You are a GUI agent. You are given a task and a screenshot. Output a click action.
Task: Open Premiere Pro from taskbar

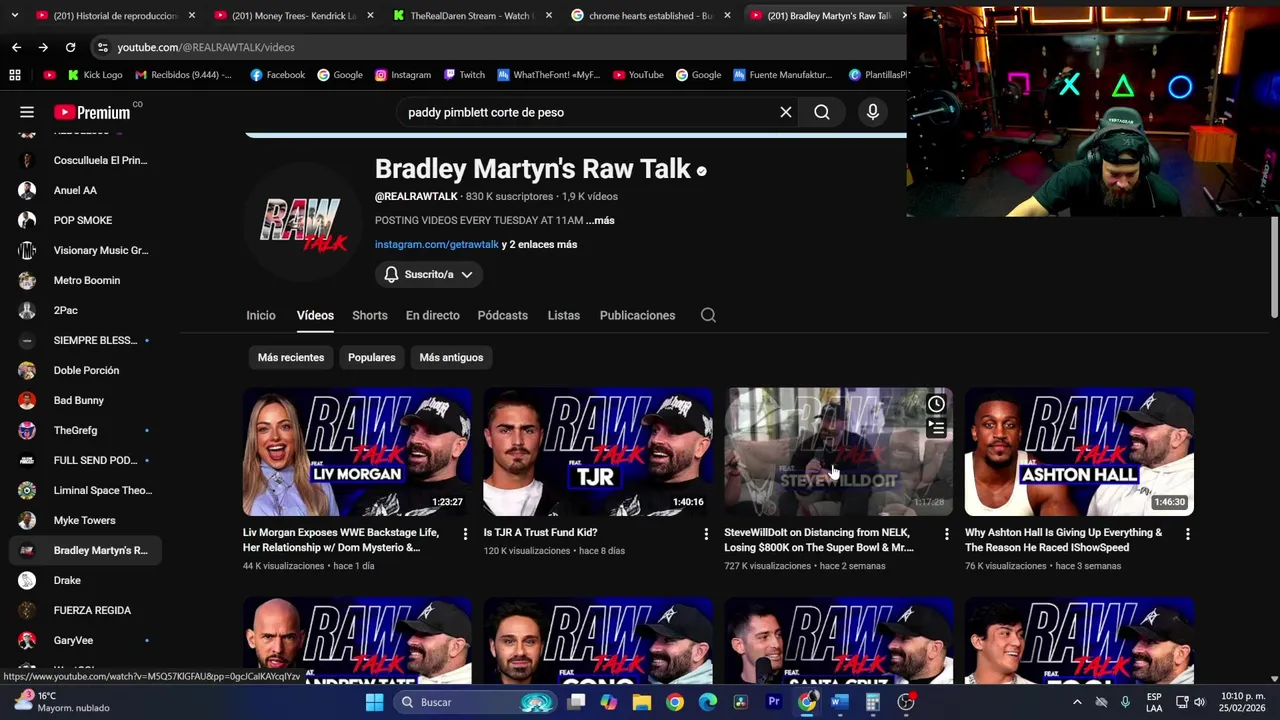tap(774, 702)
